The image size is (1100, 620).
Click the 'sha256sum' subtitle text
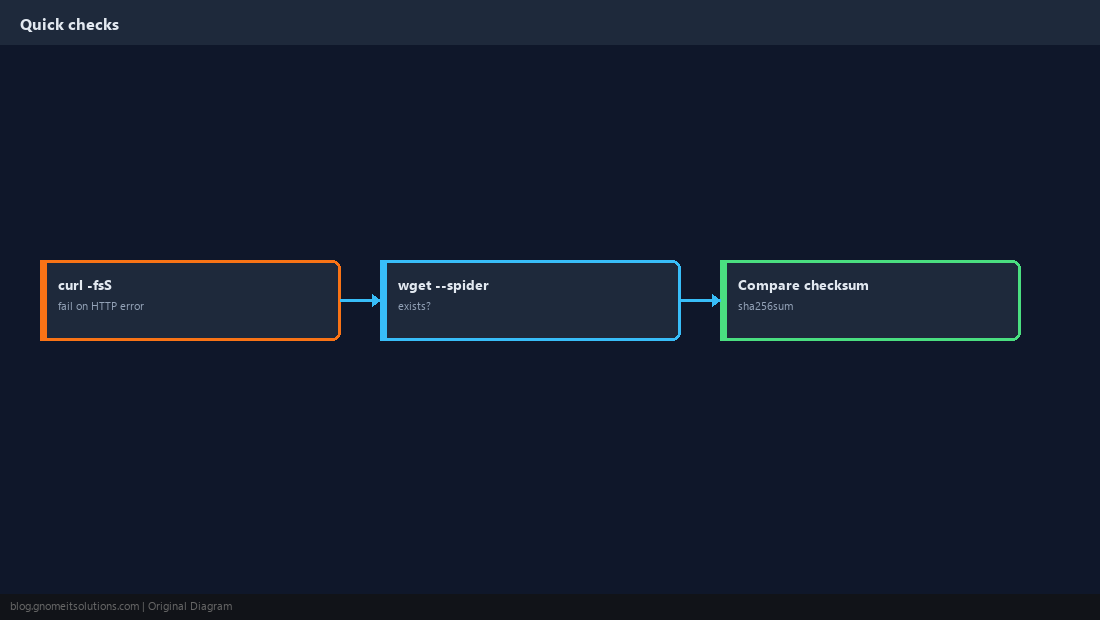pyautogui.click(x=765, y=306)
